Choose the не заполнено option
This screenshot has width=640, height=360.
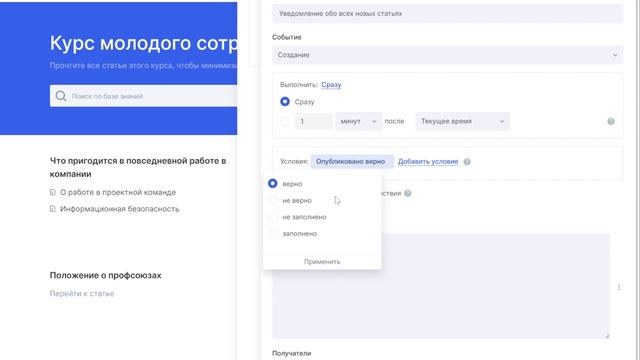[273, 217]
